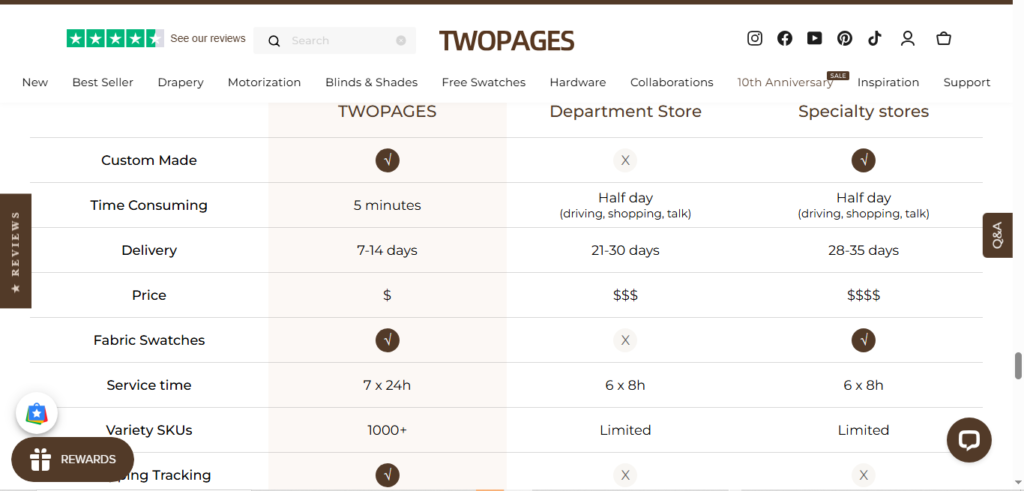Click the search magnifier icon
Image resolution: width=1024 pixels, height=491 pixels.
[x=274, y=41]
